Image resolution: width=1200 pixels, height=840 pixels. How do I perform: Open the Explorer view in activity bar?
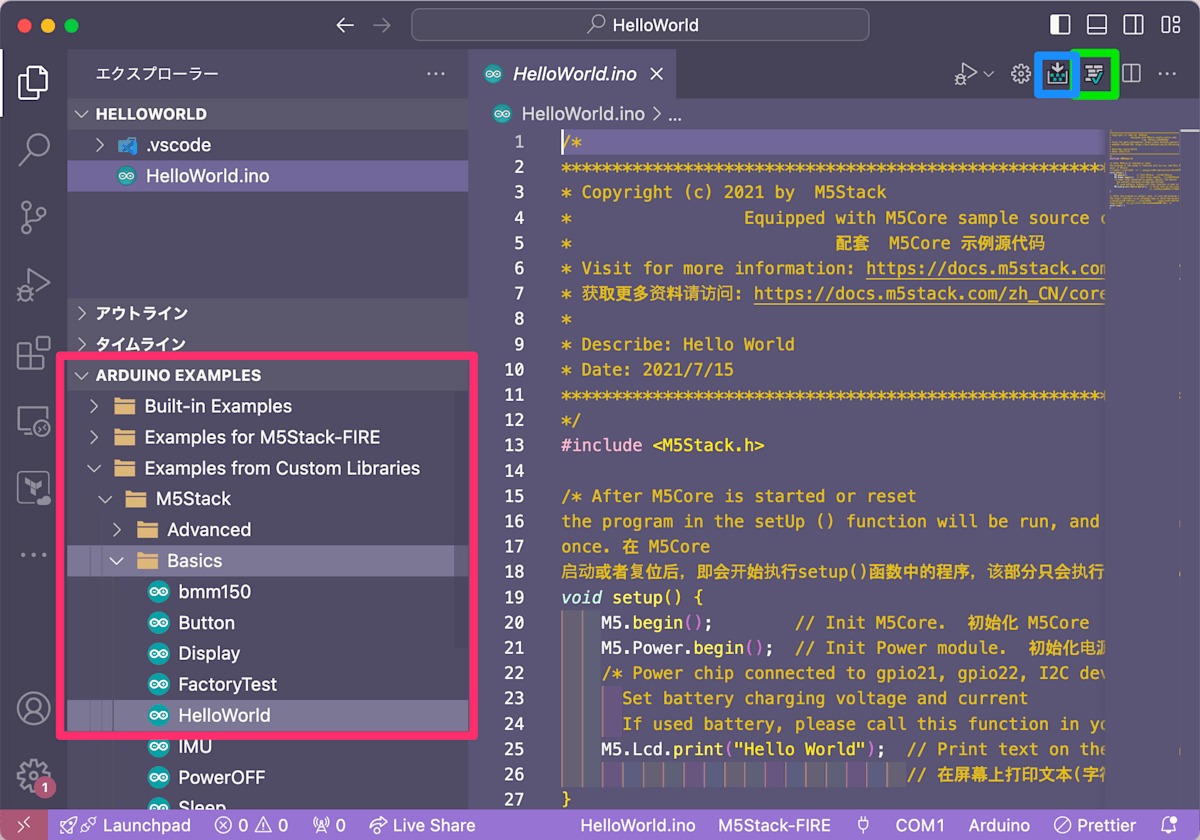[x=33, y=83]
